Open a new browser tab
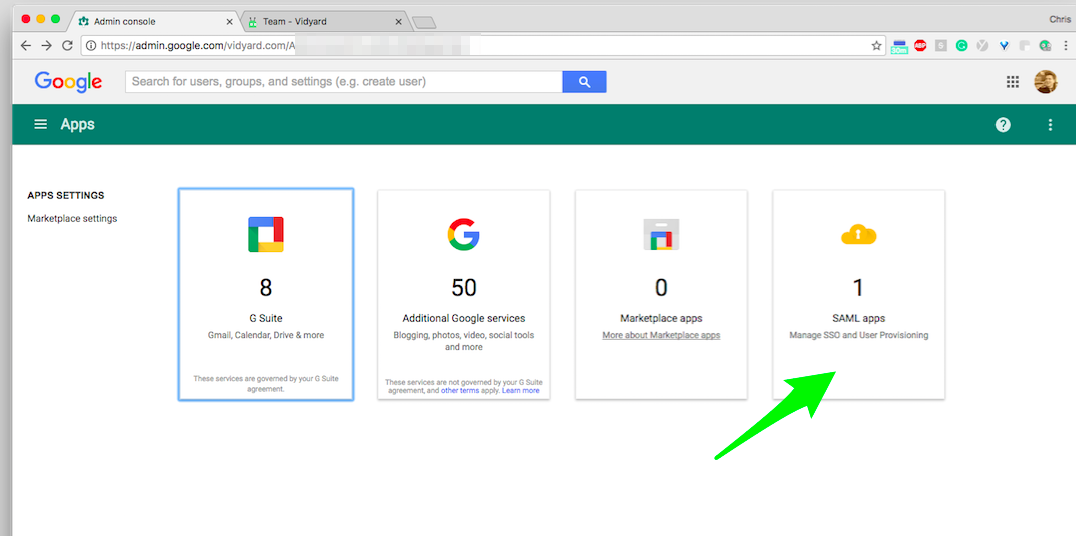The height and width of the screenshot is (536, 1076). tap(425, 23)
